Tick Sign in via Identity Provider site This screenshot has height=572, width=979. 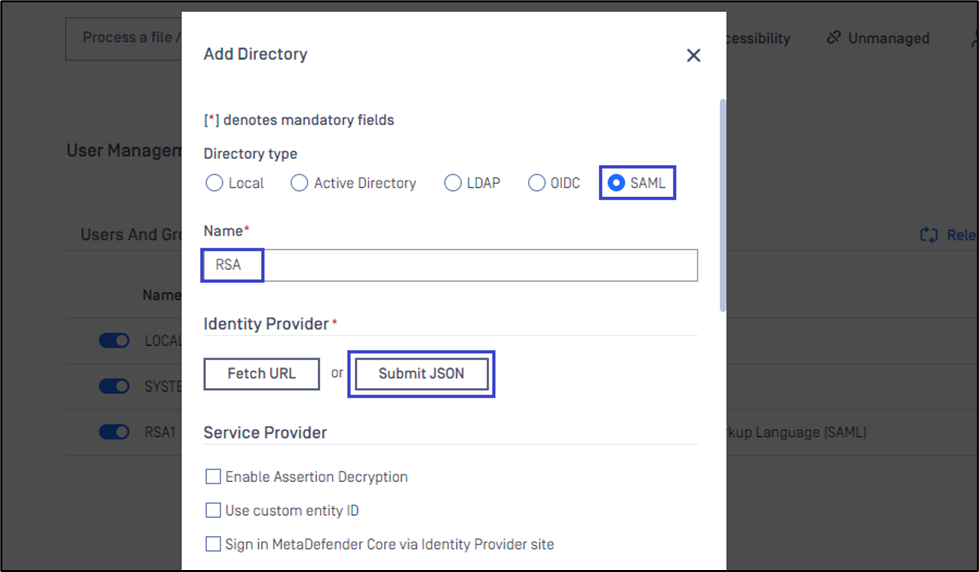(213, 544)
